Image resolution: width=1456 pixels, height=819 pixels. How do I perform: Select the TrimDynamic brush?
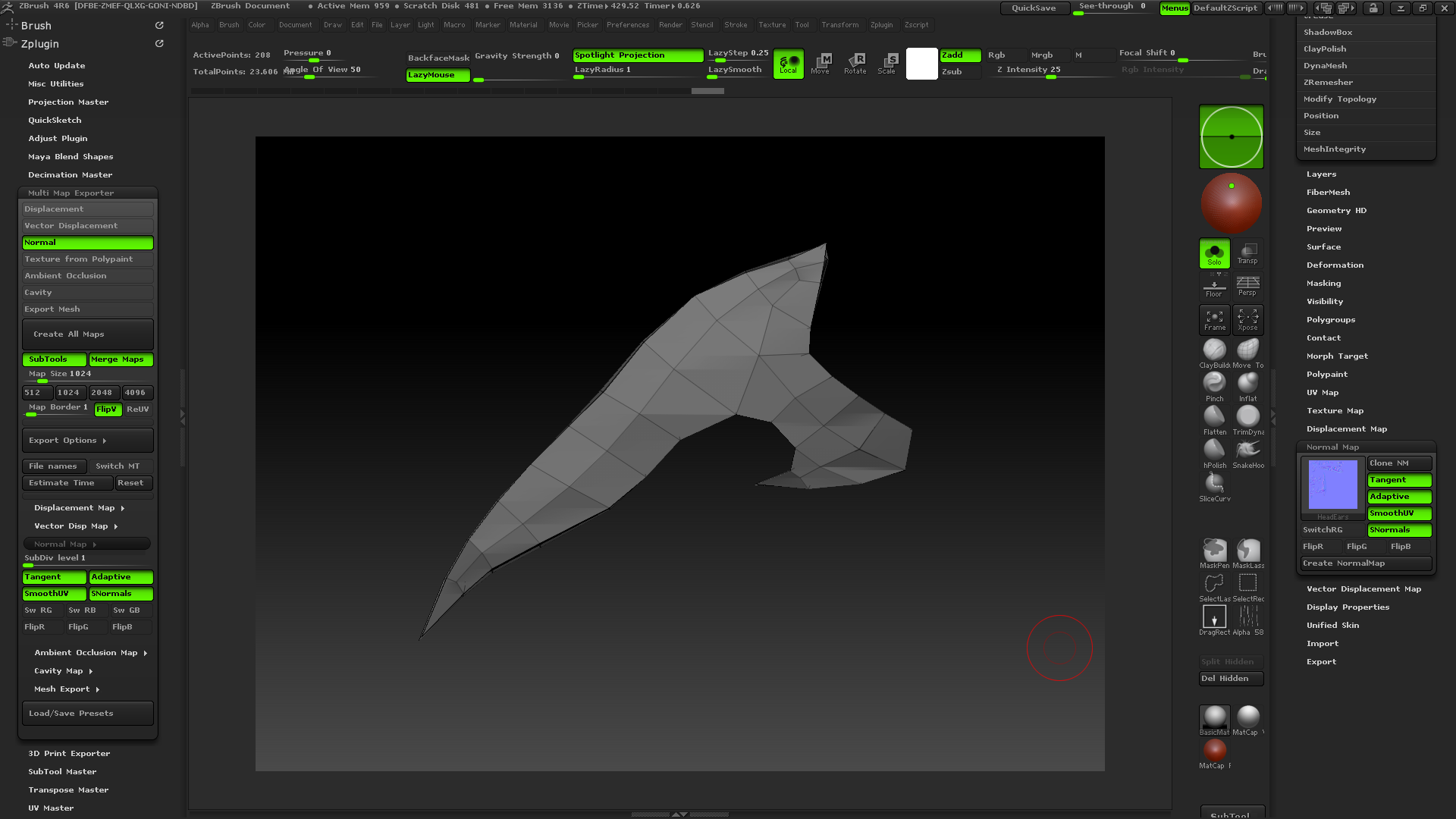pyautogui.click(x=1247, y=419)
